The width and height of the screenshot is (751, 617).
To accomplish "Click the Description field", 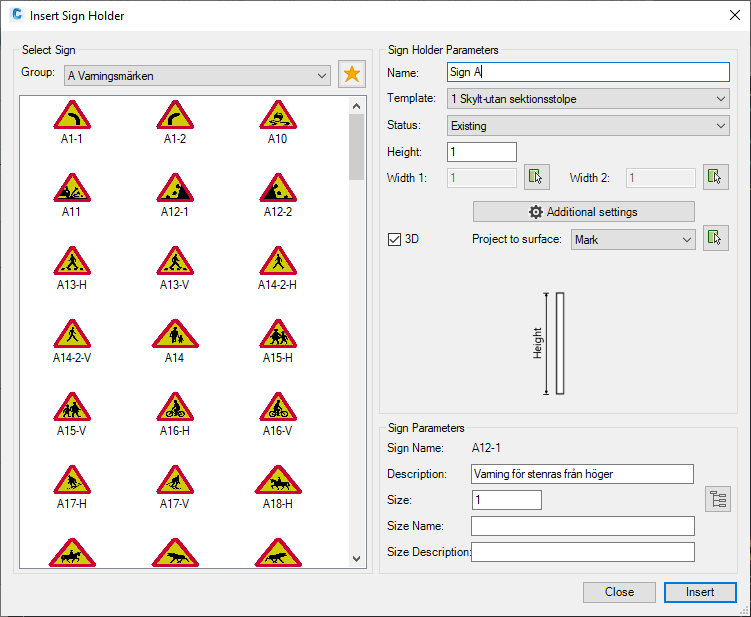I will click(x=582, y=474).
